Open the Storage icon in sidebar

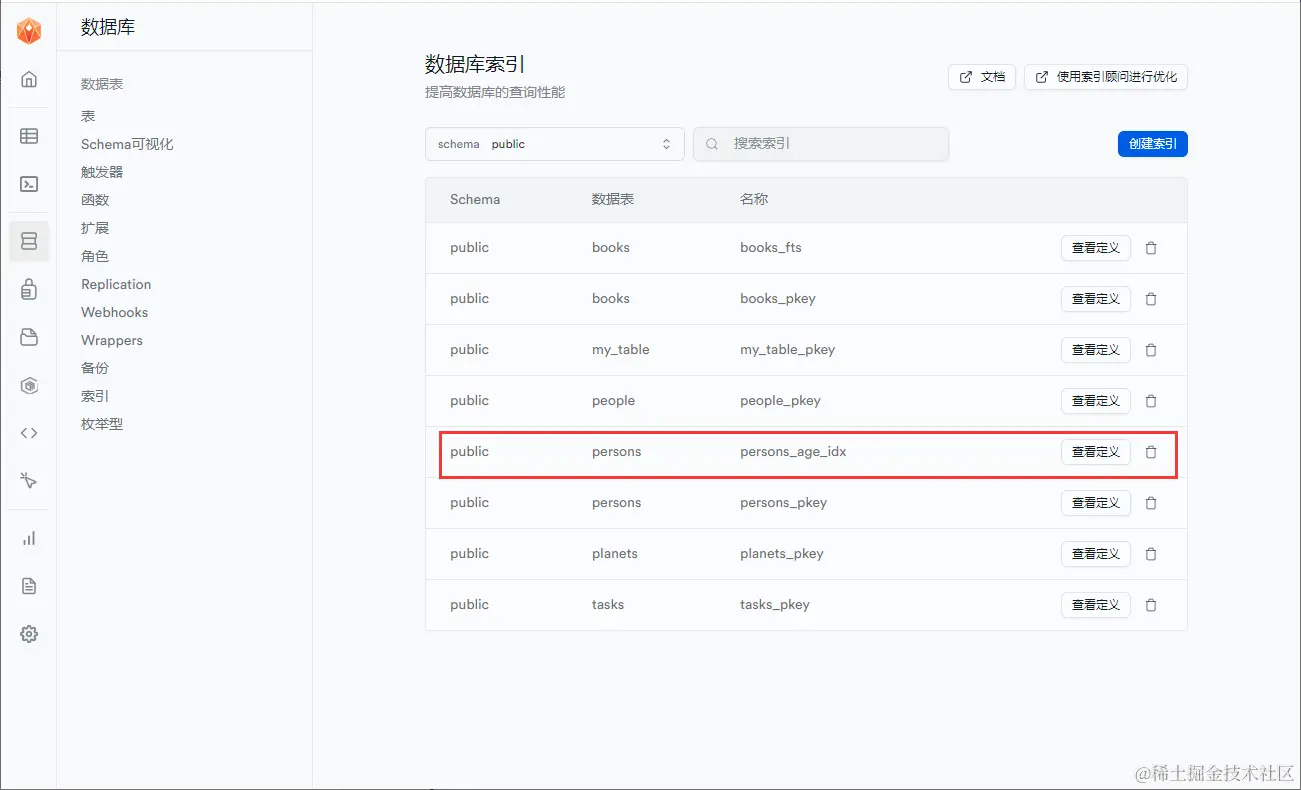(29, 337)
